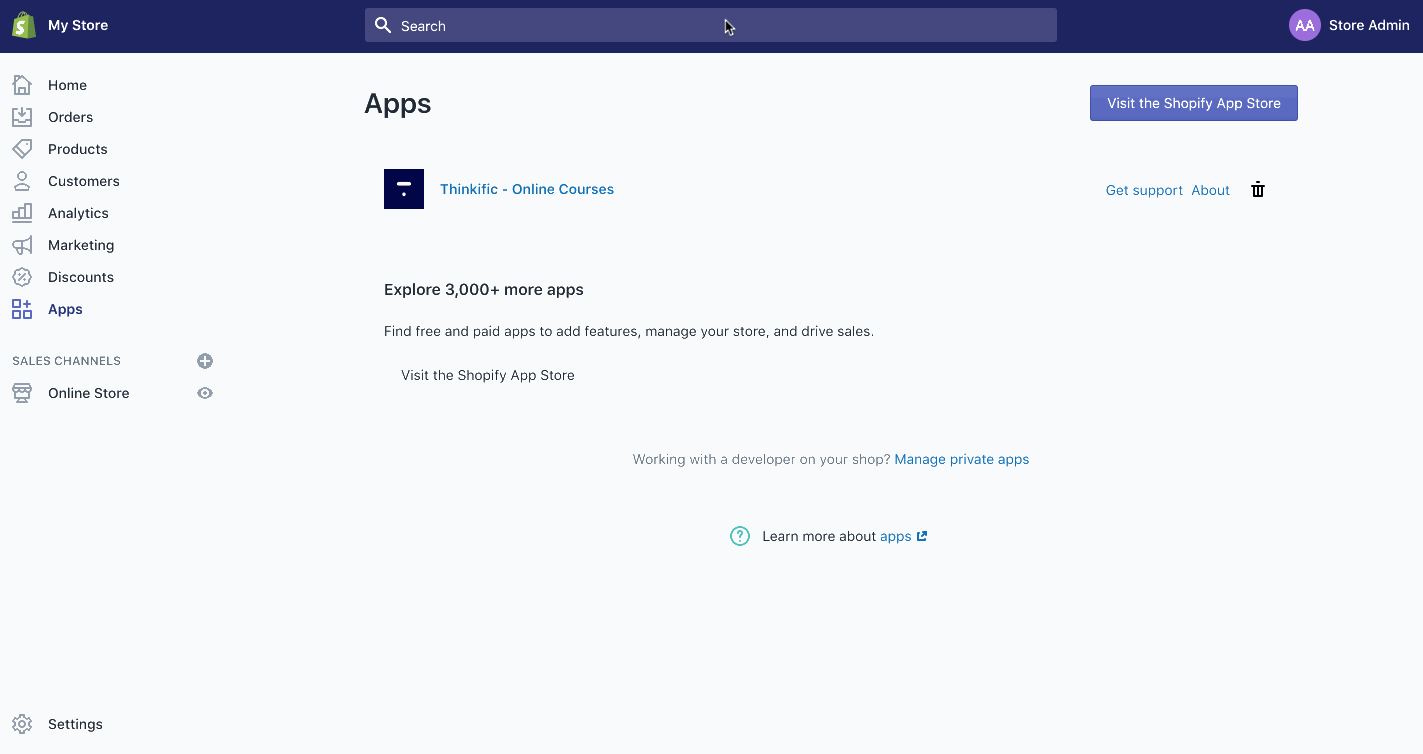Open Online Store sales channel
The height and width of the screenshot is (754, 1423).
point(88,393)
